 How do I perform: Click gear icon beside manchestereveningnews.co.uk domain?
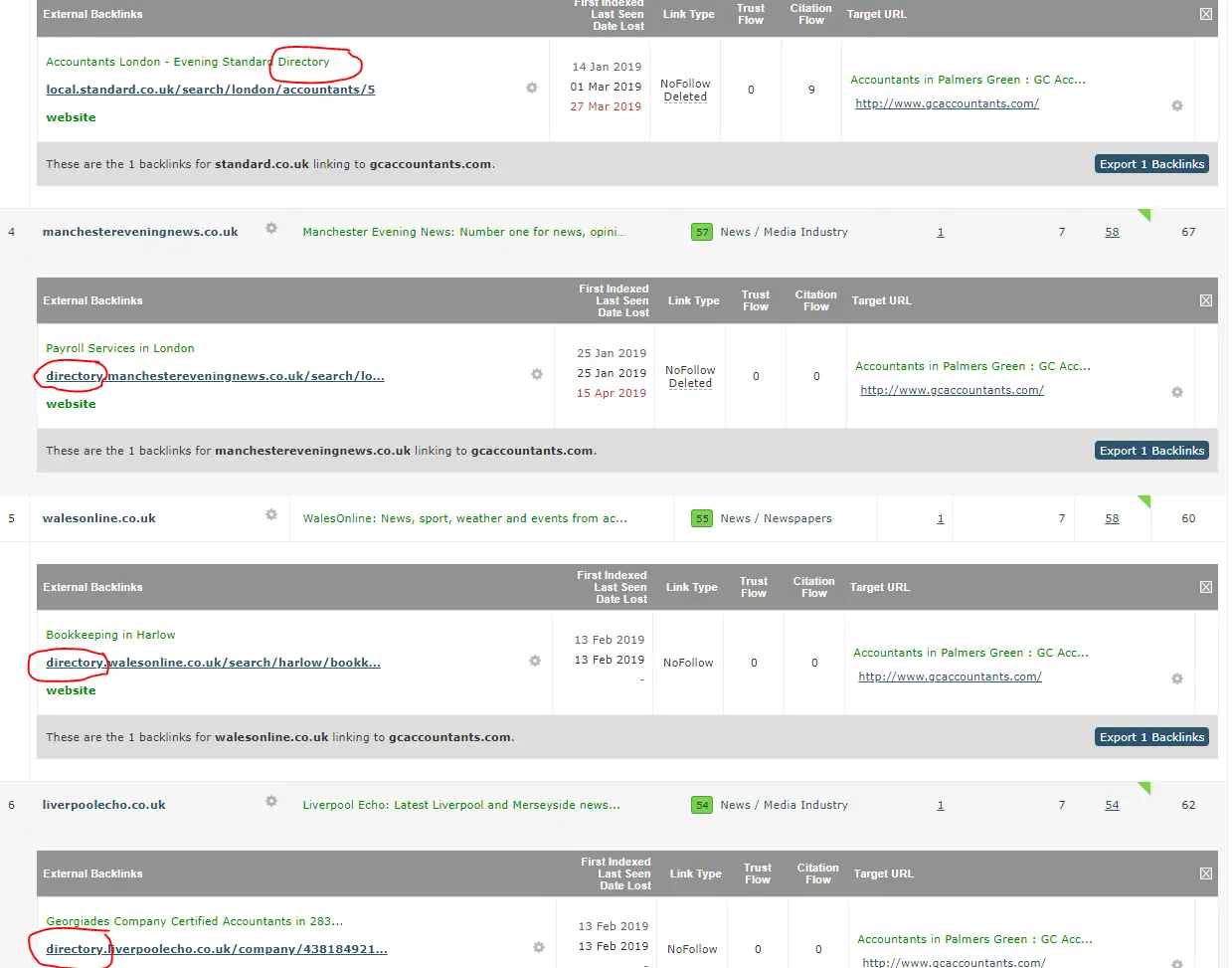tap(271, 229)
